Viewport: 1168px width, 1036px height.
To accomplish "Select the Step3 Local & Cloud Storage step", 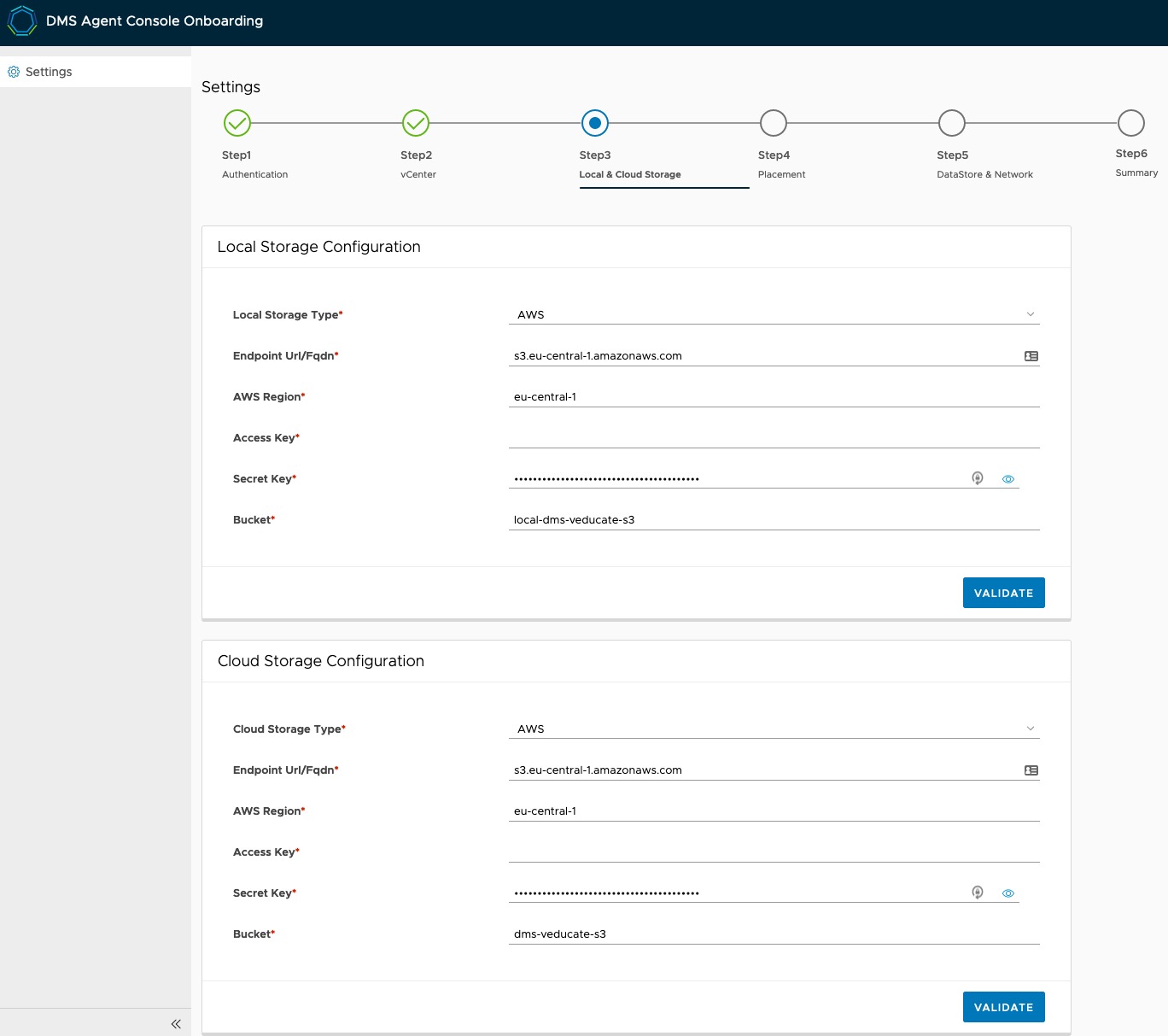I will [595, 123].
